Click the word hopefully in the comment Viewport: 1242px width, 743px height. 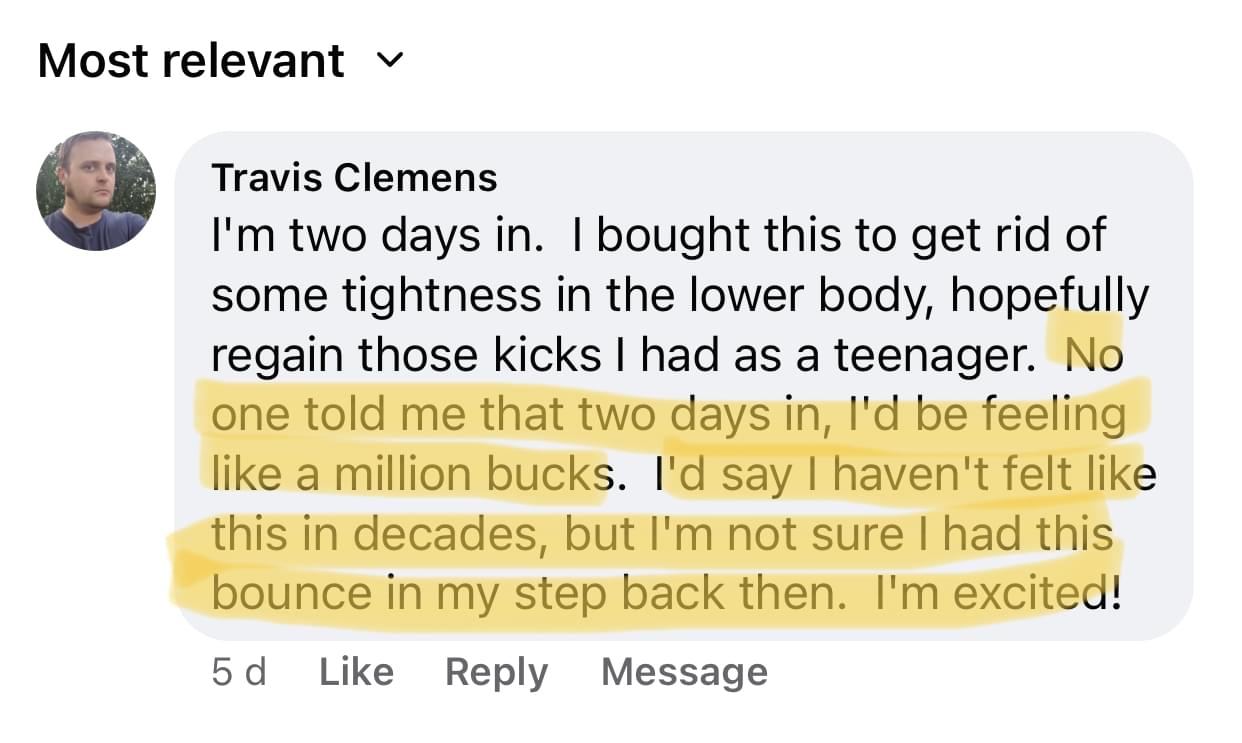click(x=1050, y=296)
